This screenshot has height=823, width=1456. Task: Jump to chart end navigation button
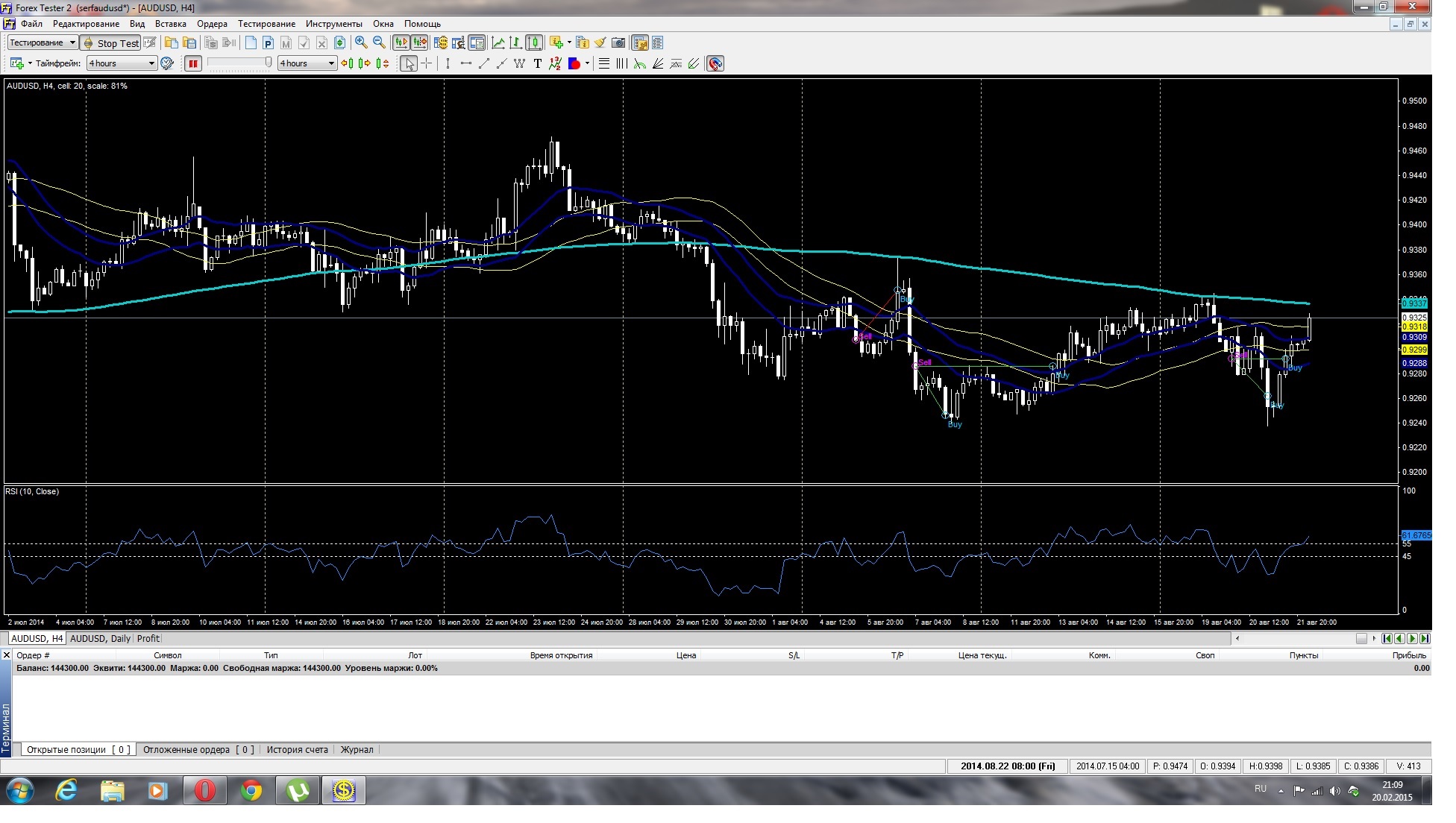coord(1425,638)
